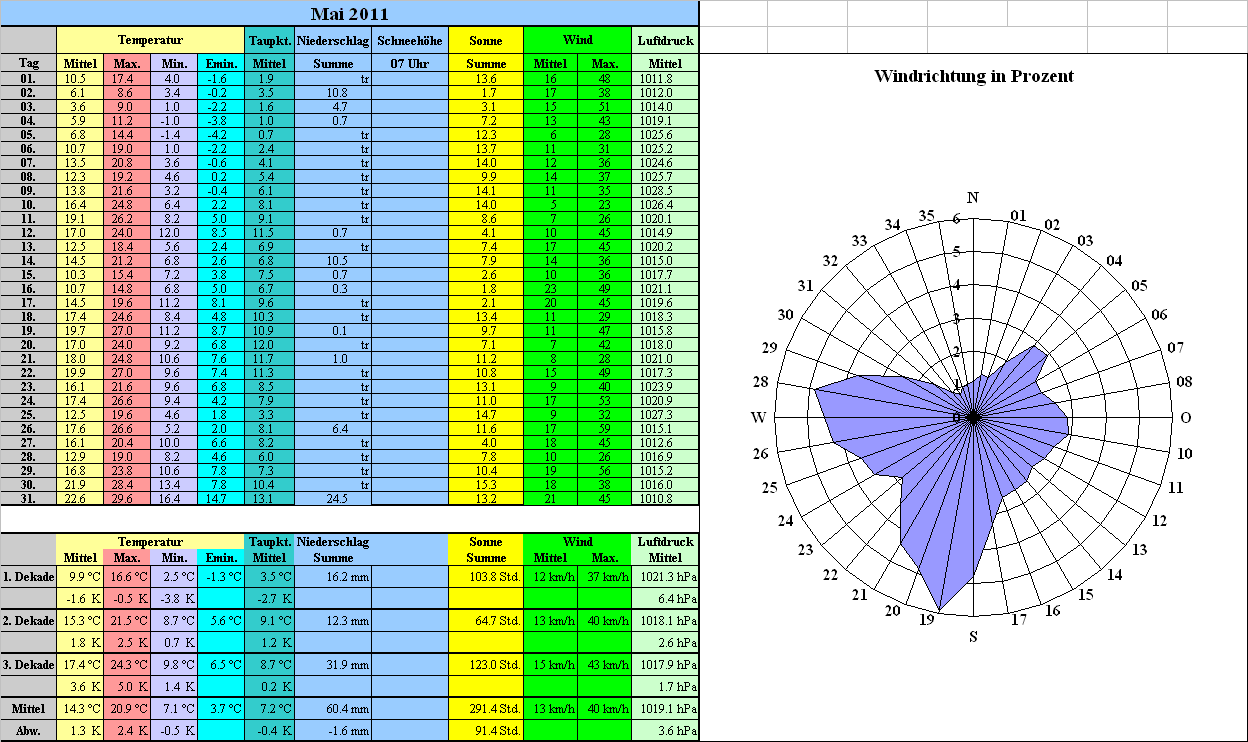This screenshot has height=742, width=1248.
Task: Select the '43 km/h' wind max cell
Action: point(605,664)
